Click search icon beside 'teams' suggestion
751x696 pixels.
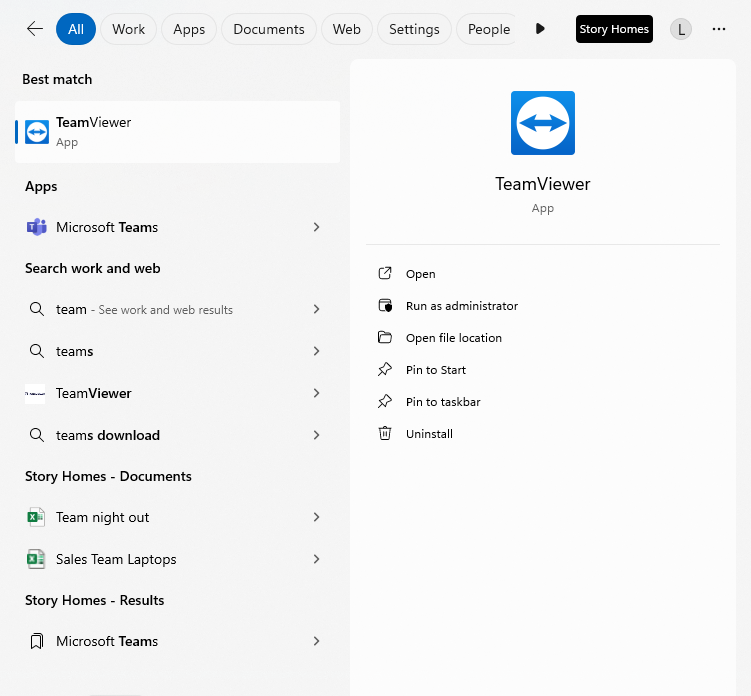click(37, 351)
